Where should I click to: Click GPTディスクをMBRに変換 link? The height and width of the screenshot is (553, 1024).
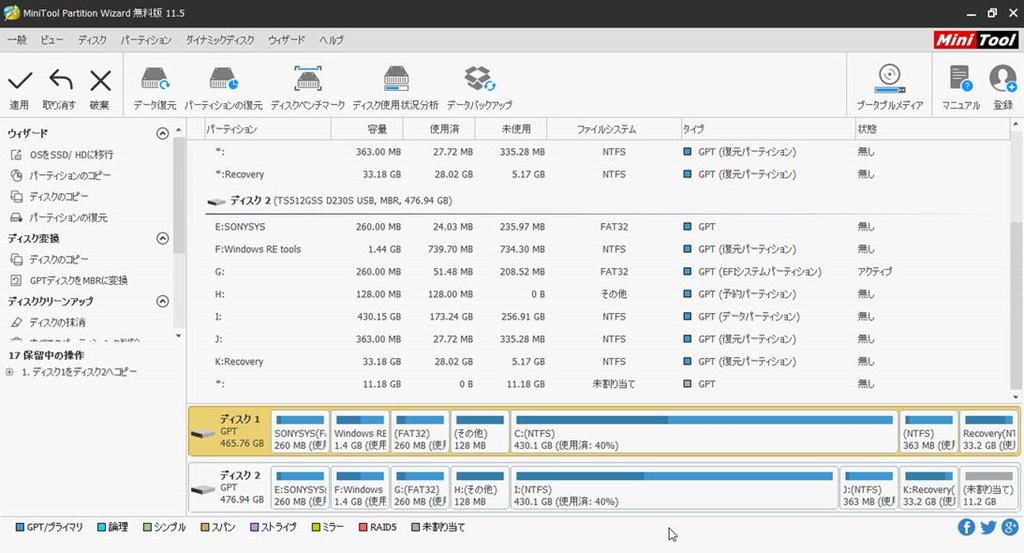(78, 281)
